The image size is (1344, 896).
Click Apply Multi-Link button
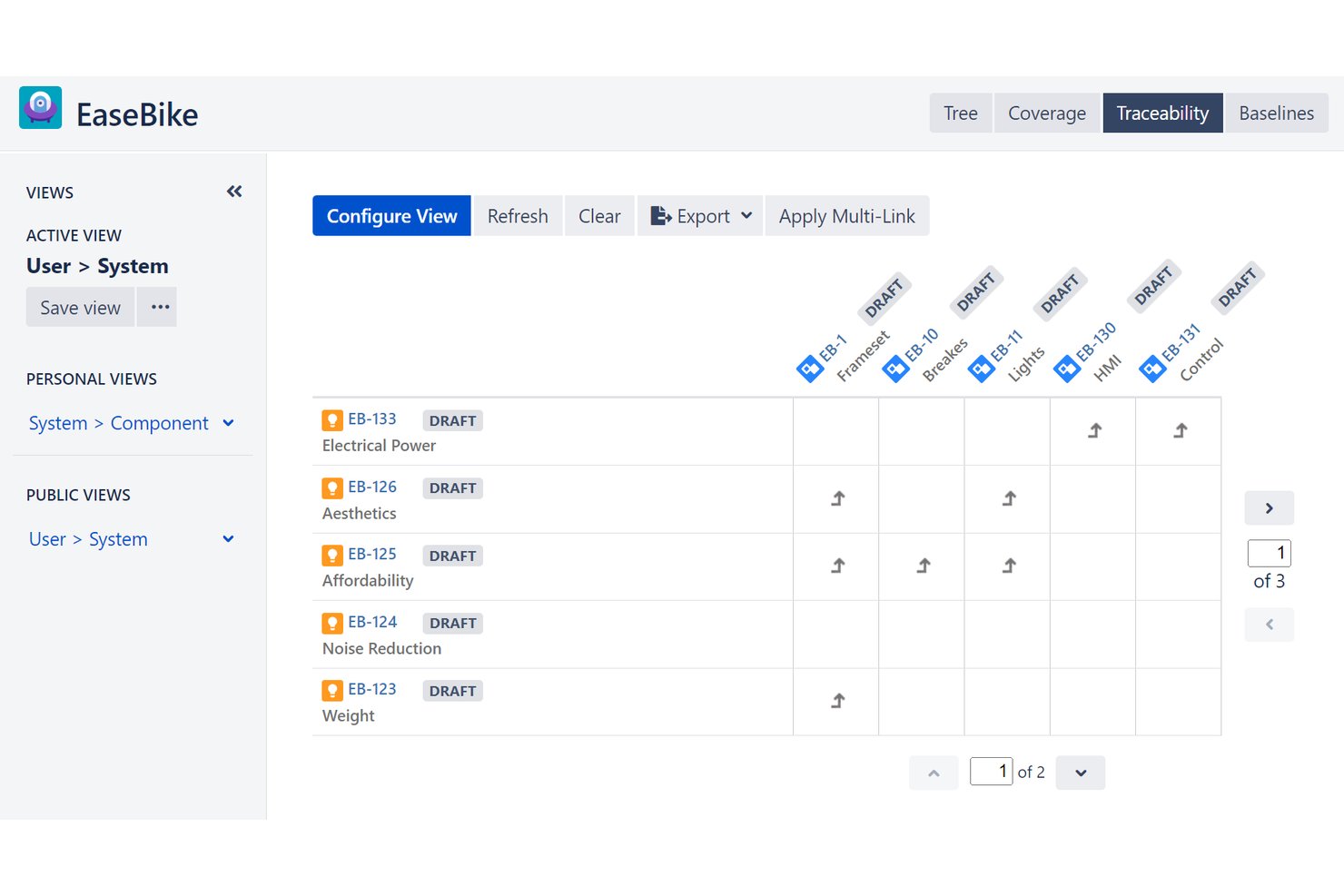(847, 216)
